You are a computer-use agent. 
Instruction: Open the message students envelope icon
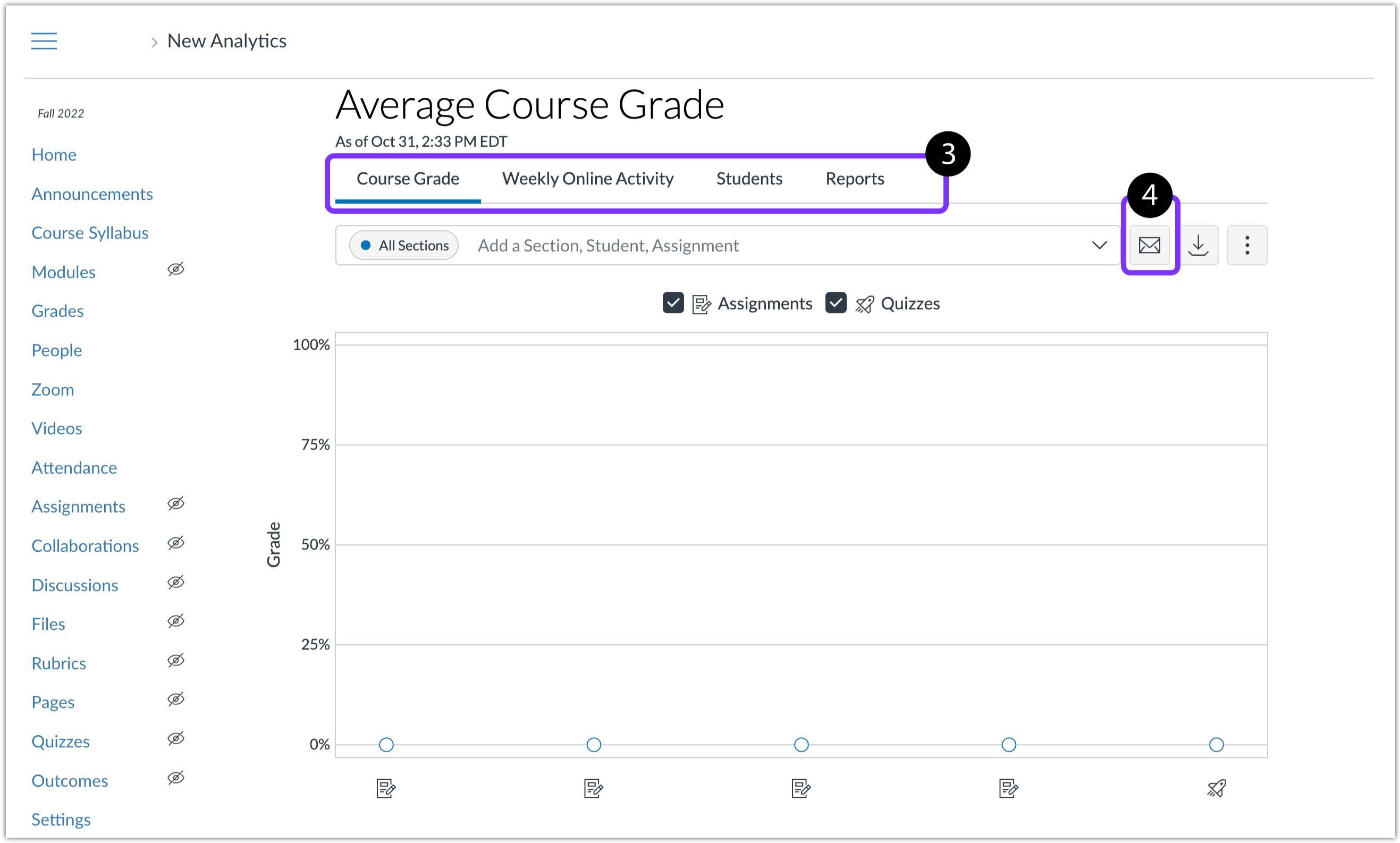point(1149,246)
